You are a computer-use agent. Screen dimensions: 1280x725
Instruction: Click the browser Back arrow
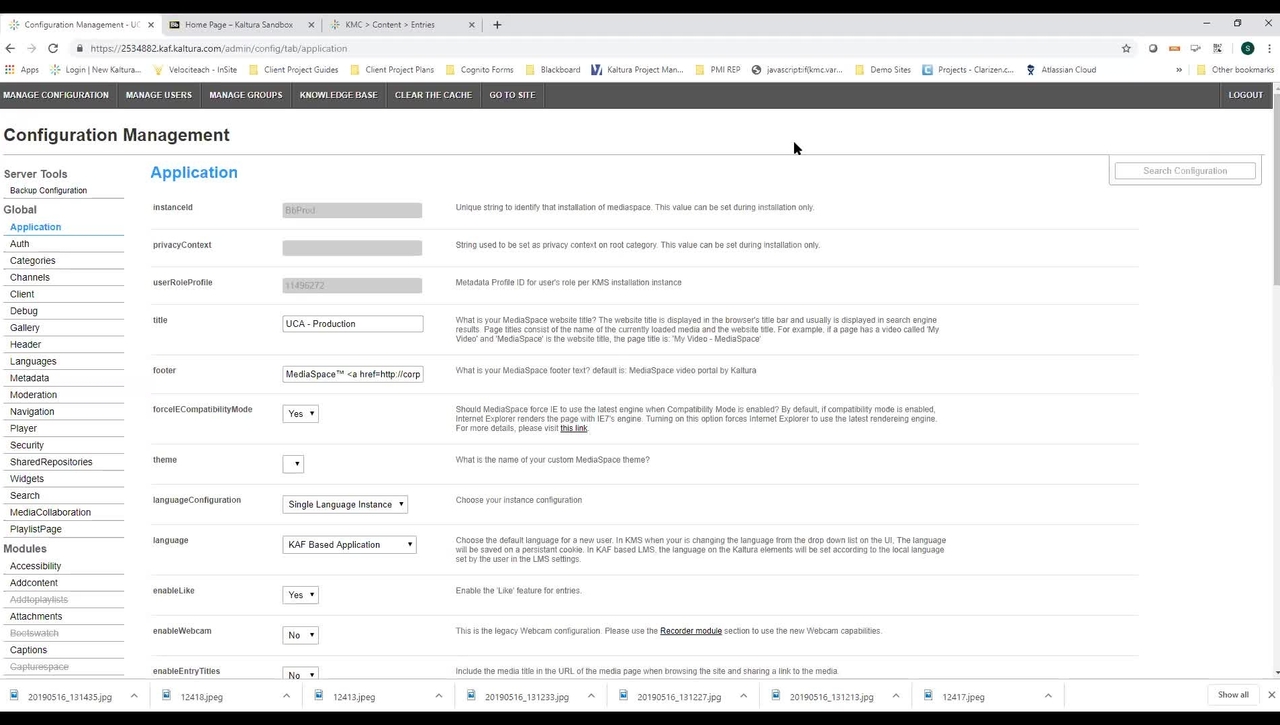[x=10, y=48]
